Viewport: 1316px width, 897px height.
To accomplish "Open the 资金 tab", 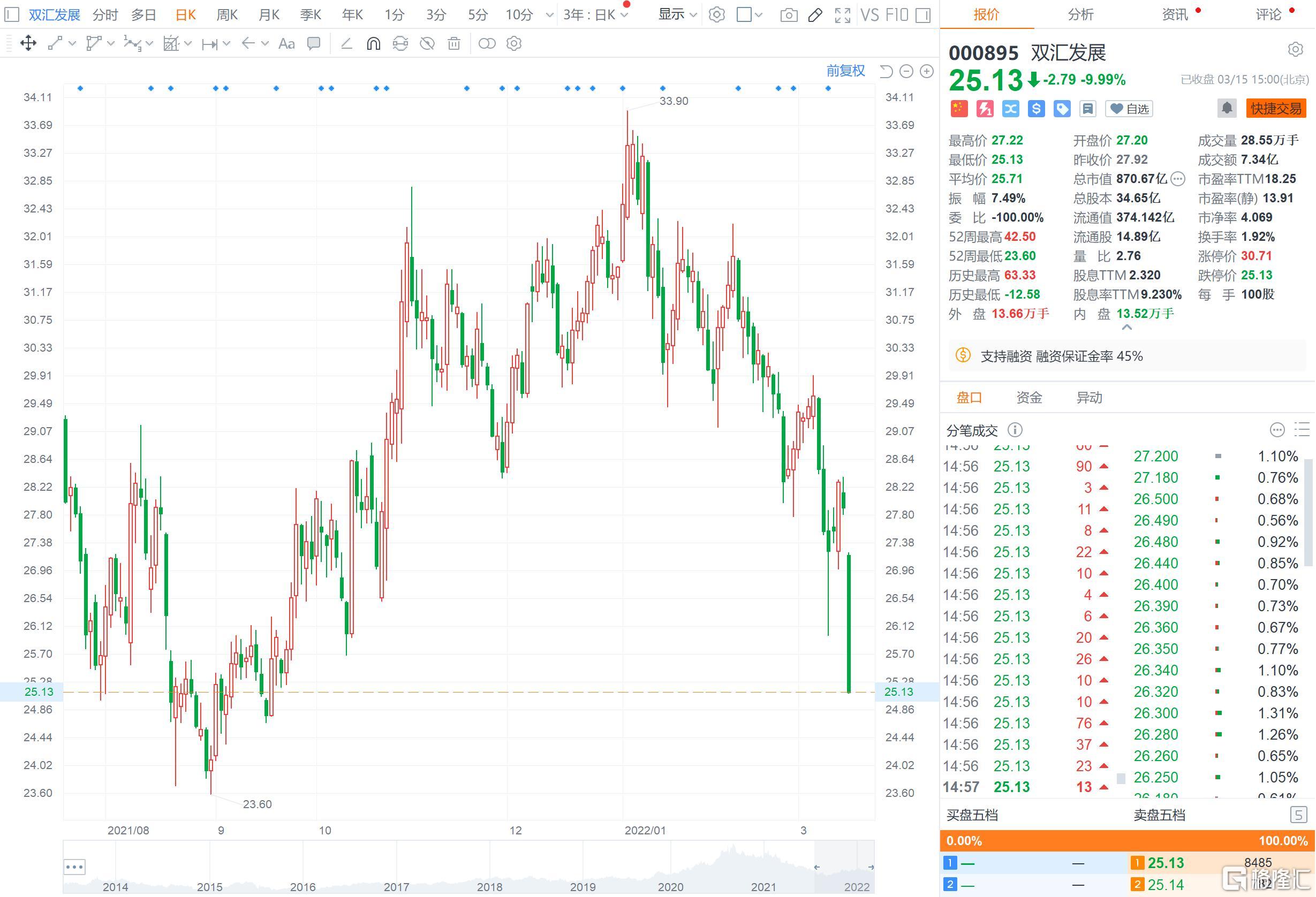I will click(1029, 397).
